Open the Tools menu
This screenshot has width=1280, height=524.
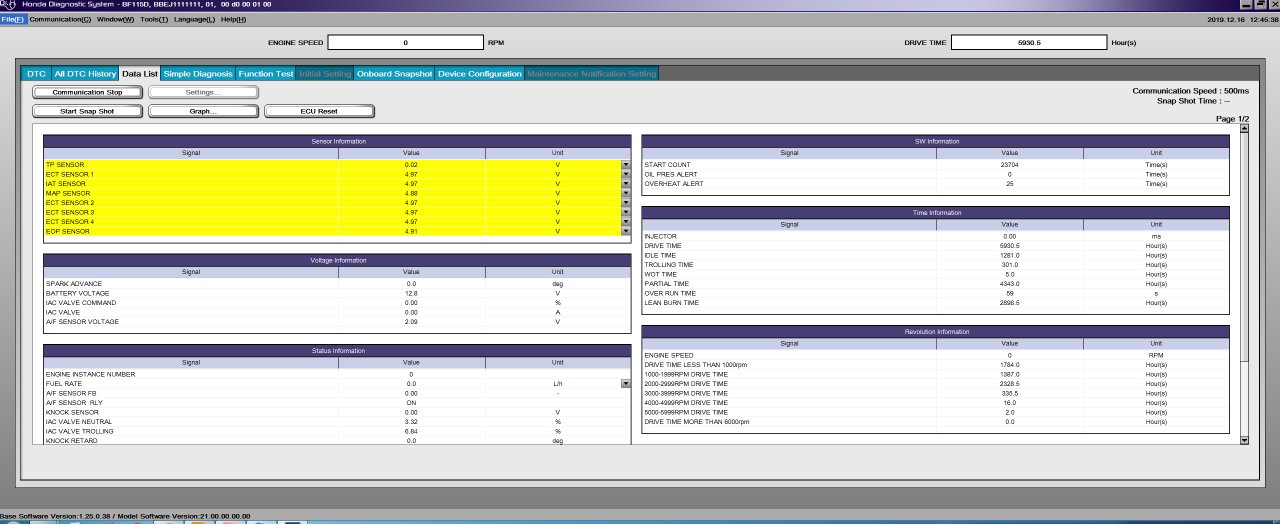[154, 19]
